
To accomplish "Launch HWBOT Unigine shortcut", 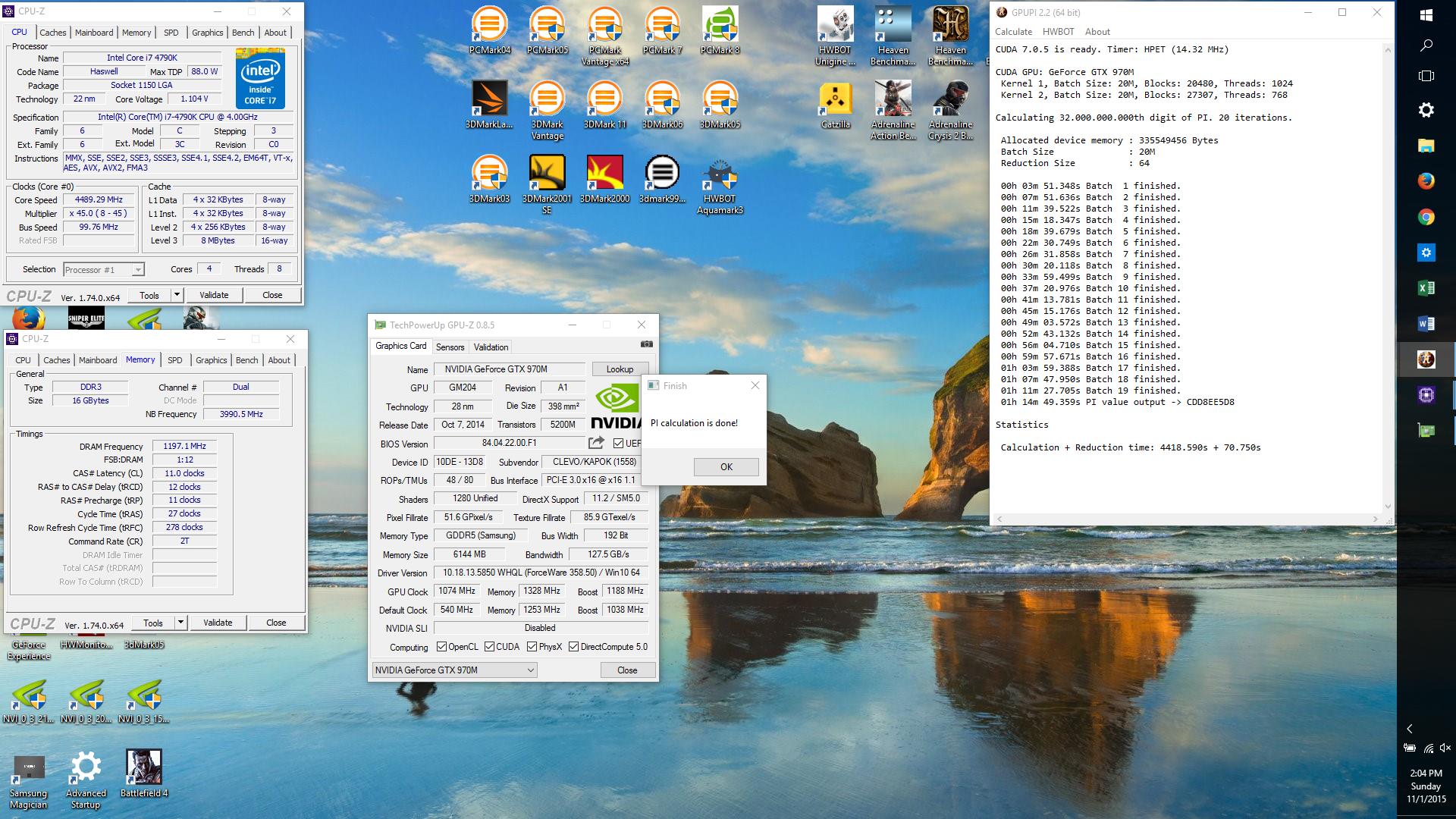I will [835, 36].
